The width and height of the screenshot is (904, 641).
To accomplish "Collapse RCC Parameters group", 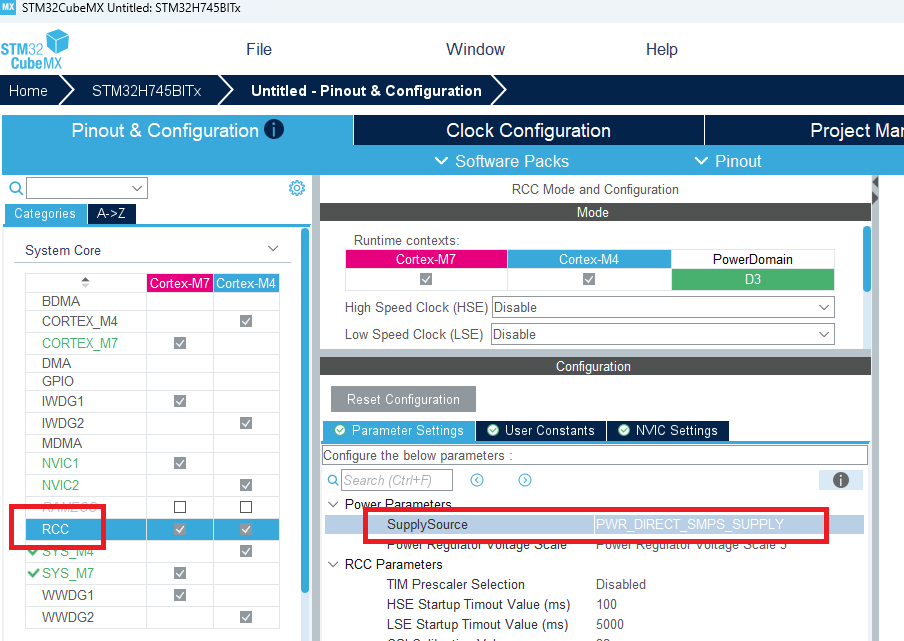I will (x=333, y=564).
